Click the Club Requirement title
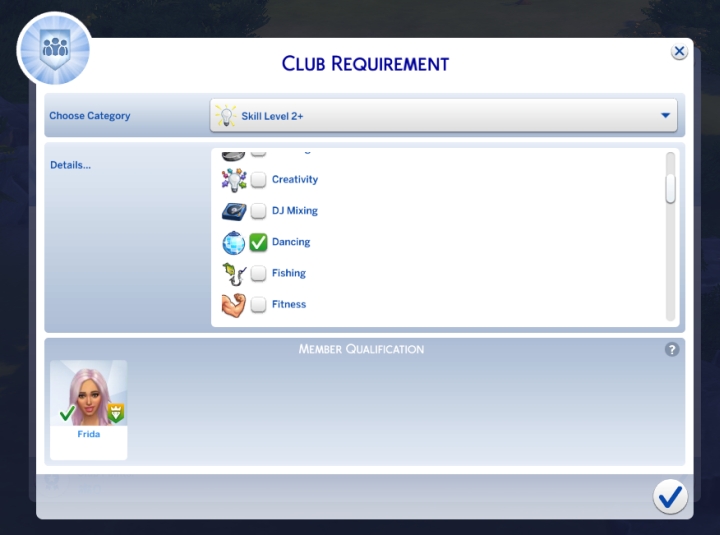This screenshot has width=720, height=535. click(365, 64)
